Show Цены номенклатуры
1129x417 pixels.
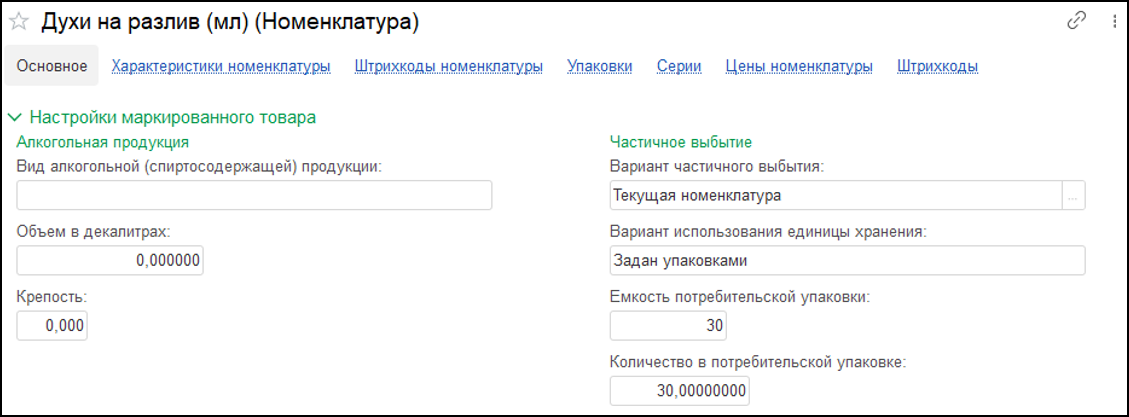799,66
